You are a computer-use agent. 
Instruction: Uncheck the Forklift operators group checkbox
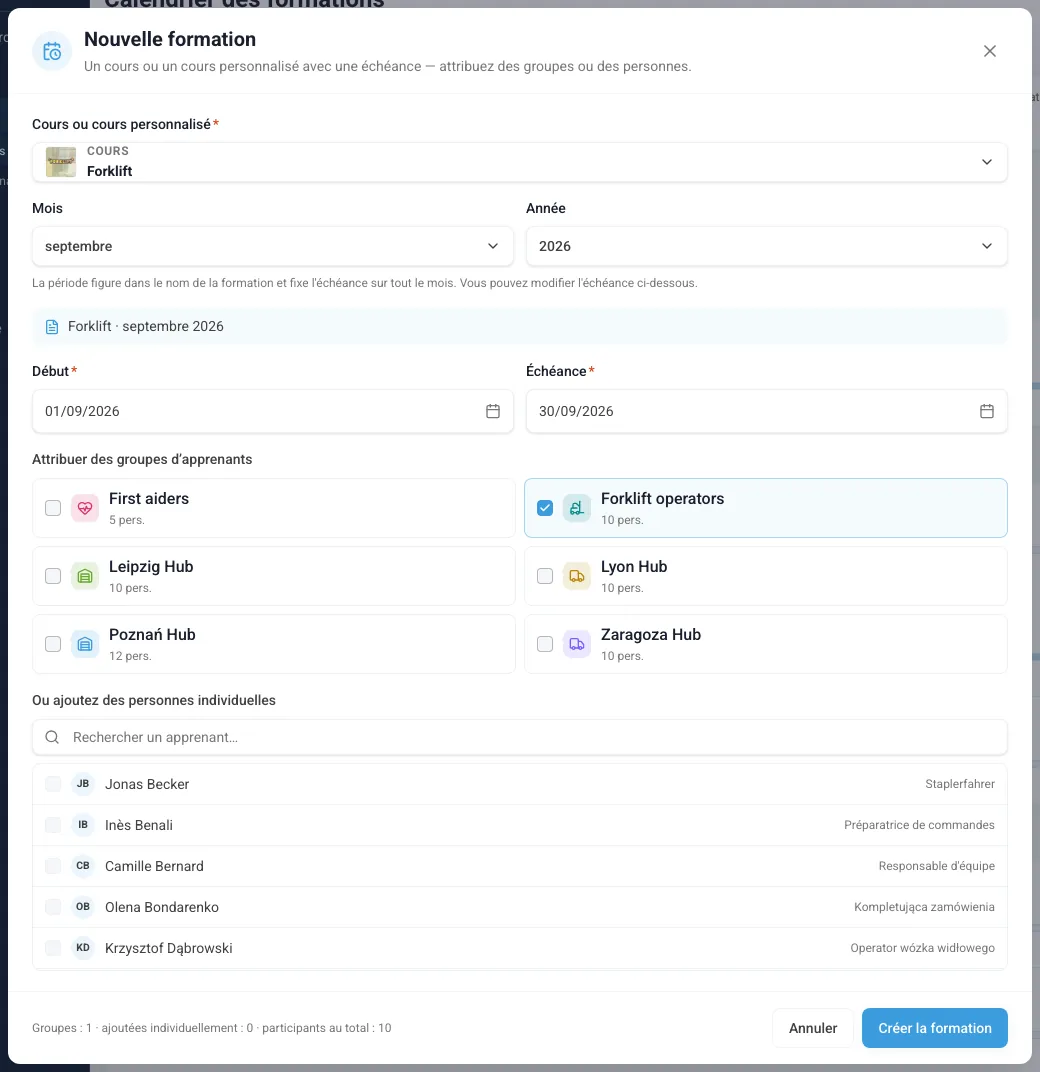(545, 508)
